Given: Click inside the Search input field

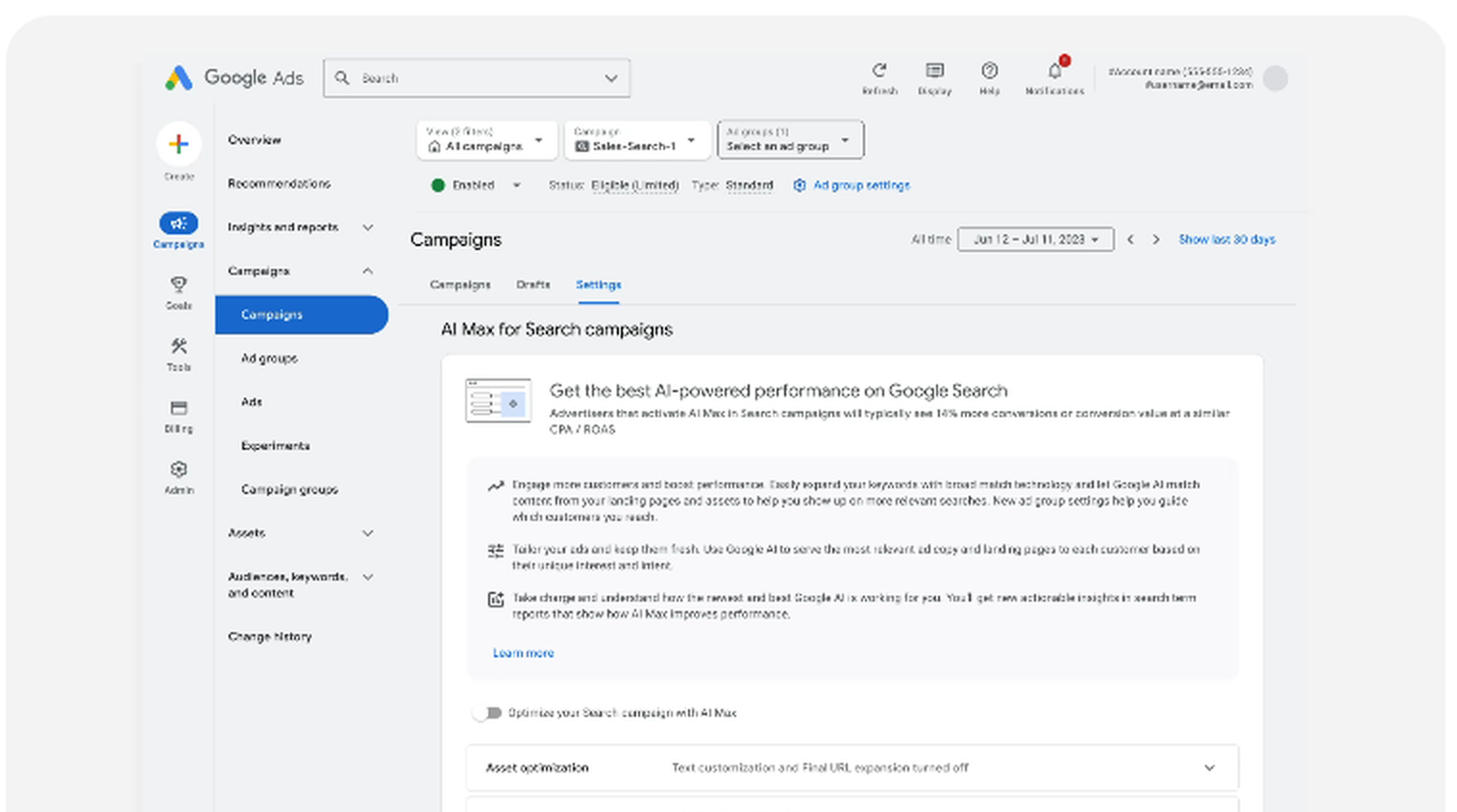Looking at the screenshot, I should coord(476,78).
